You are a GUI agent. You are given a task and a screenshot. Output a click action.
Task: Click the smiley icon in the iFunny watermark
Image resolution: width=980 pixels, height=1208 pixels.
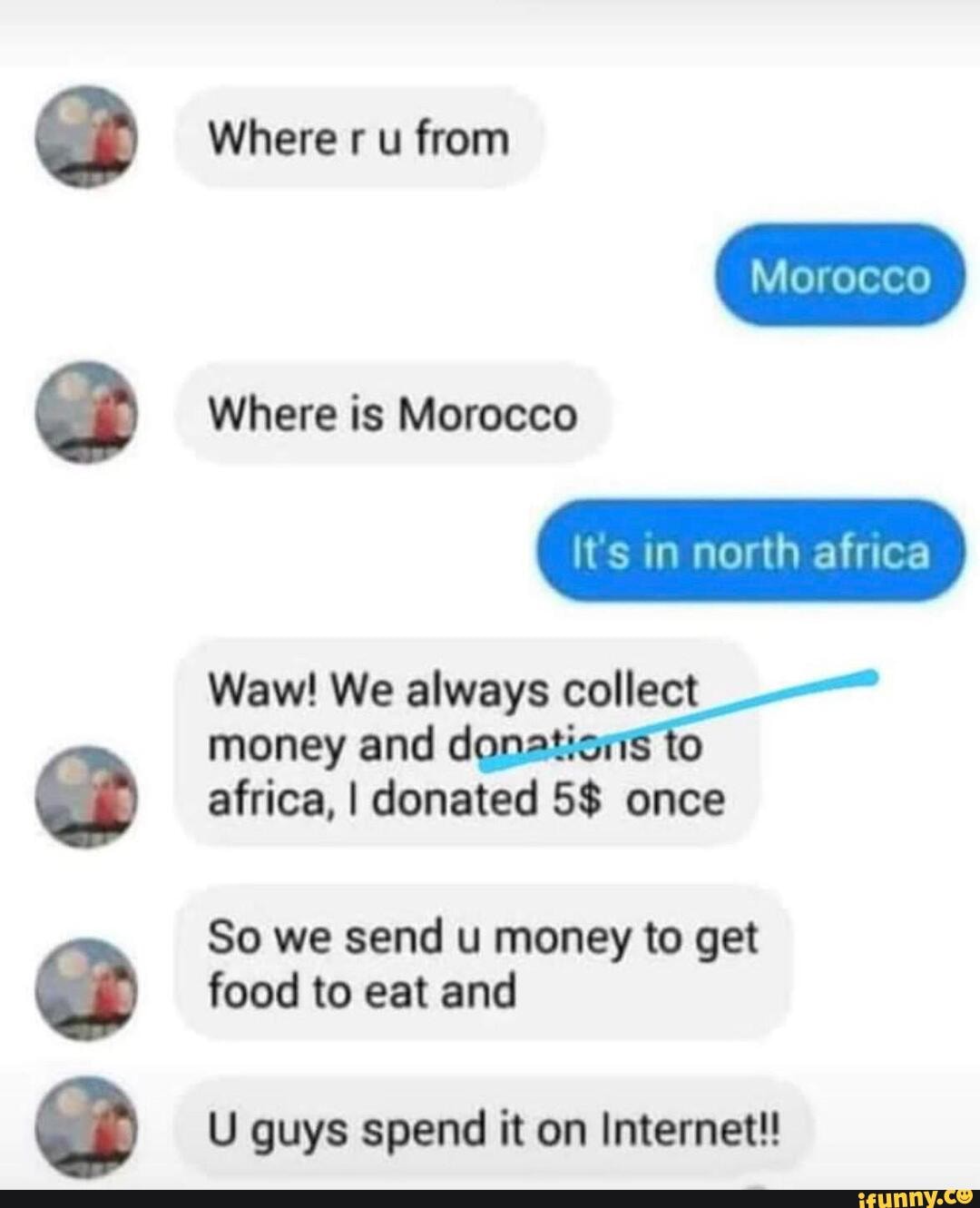pos(963,1198)
